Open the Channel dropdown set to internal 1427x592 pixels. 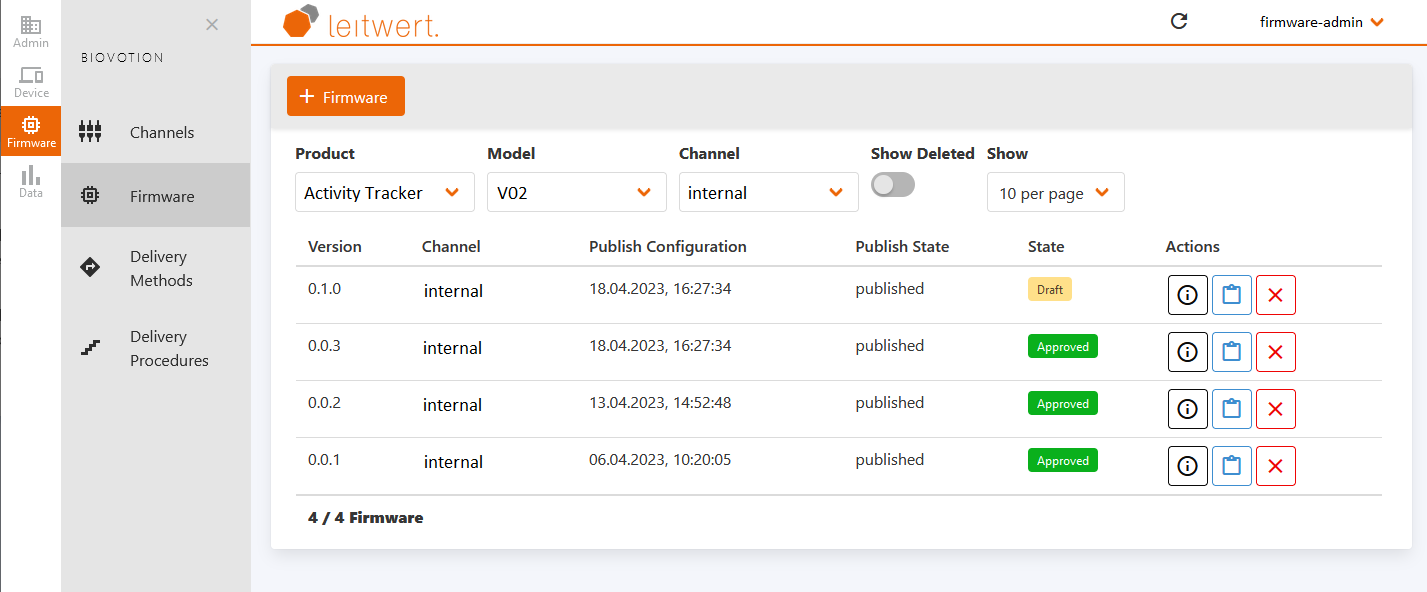coord(768,192)
